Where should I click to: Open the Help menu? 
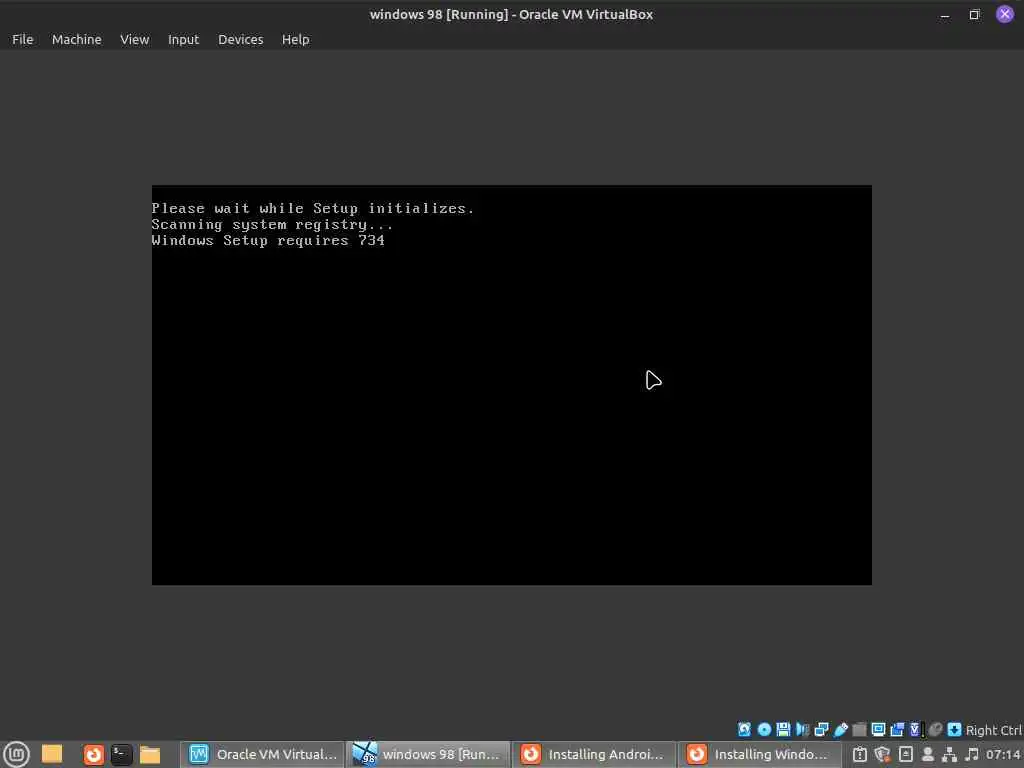tap(295, 39)
